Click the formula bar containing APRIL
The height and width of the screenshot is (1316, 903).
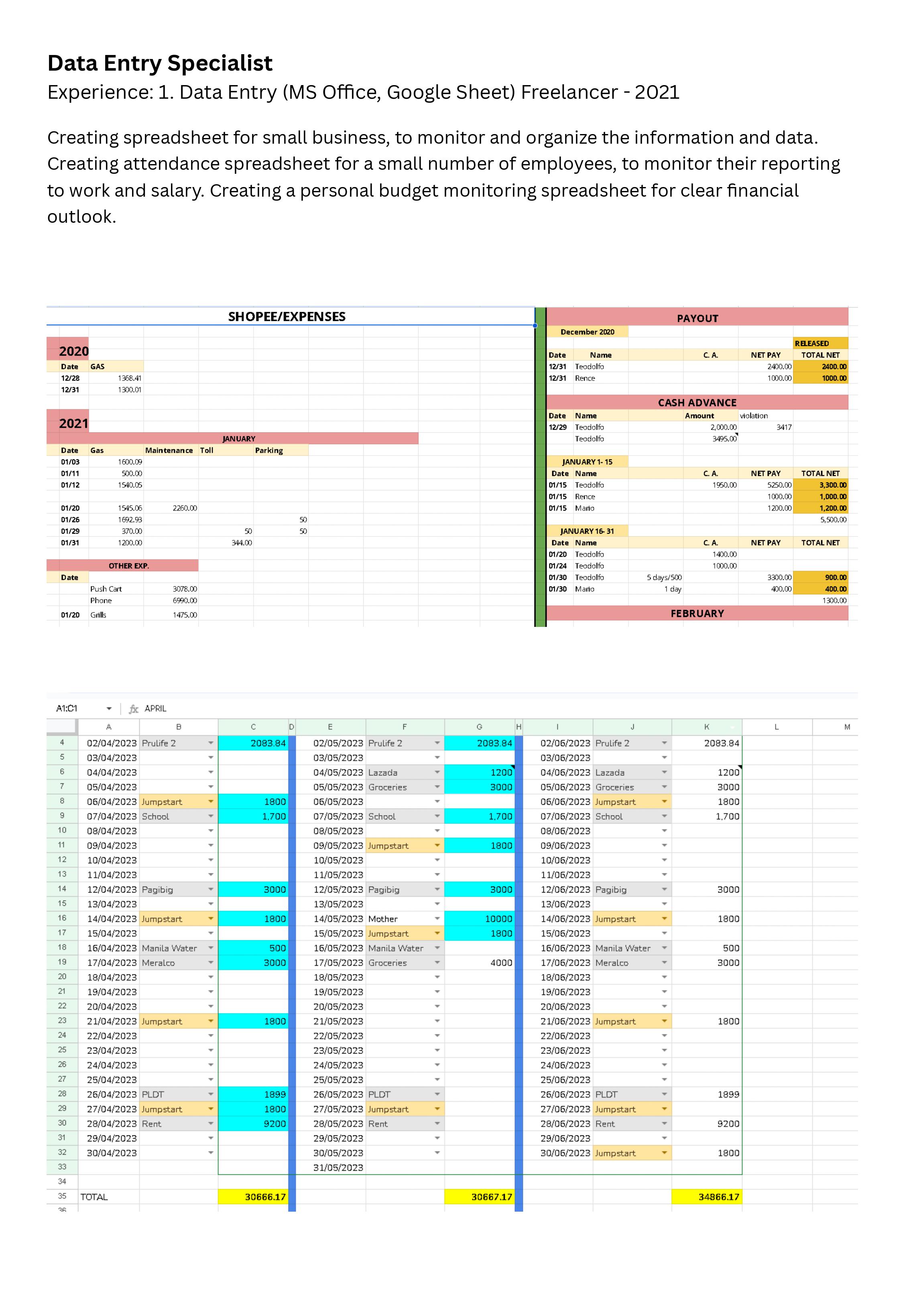[498, 708]
